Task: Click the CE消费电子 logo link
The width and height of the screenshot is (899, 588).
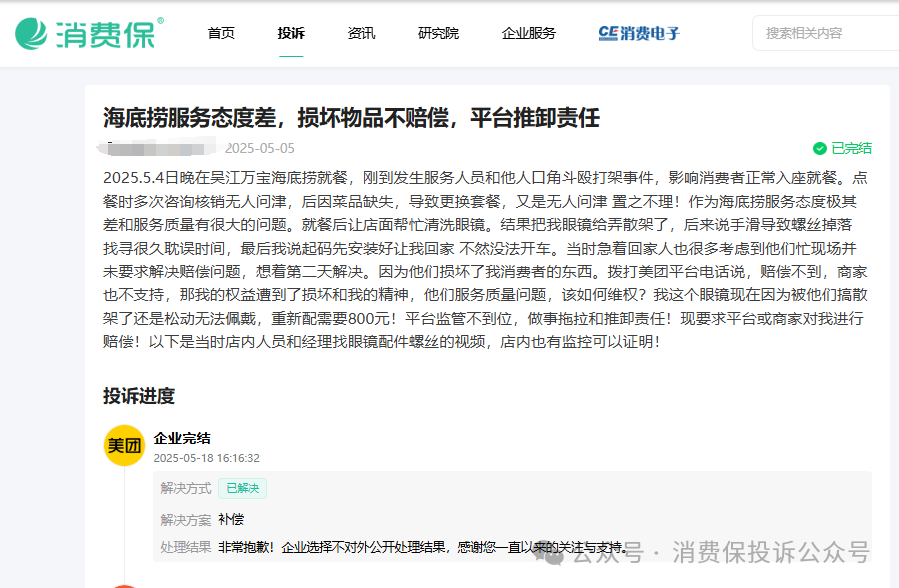Action: click(x=639, y=33)
